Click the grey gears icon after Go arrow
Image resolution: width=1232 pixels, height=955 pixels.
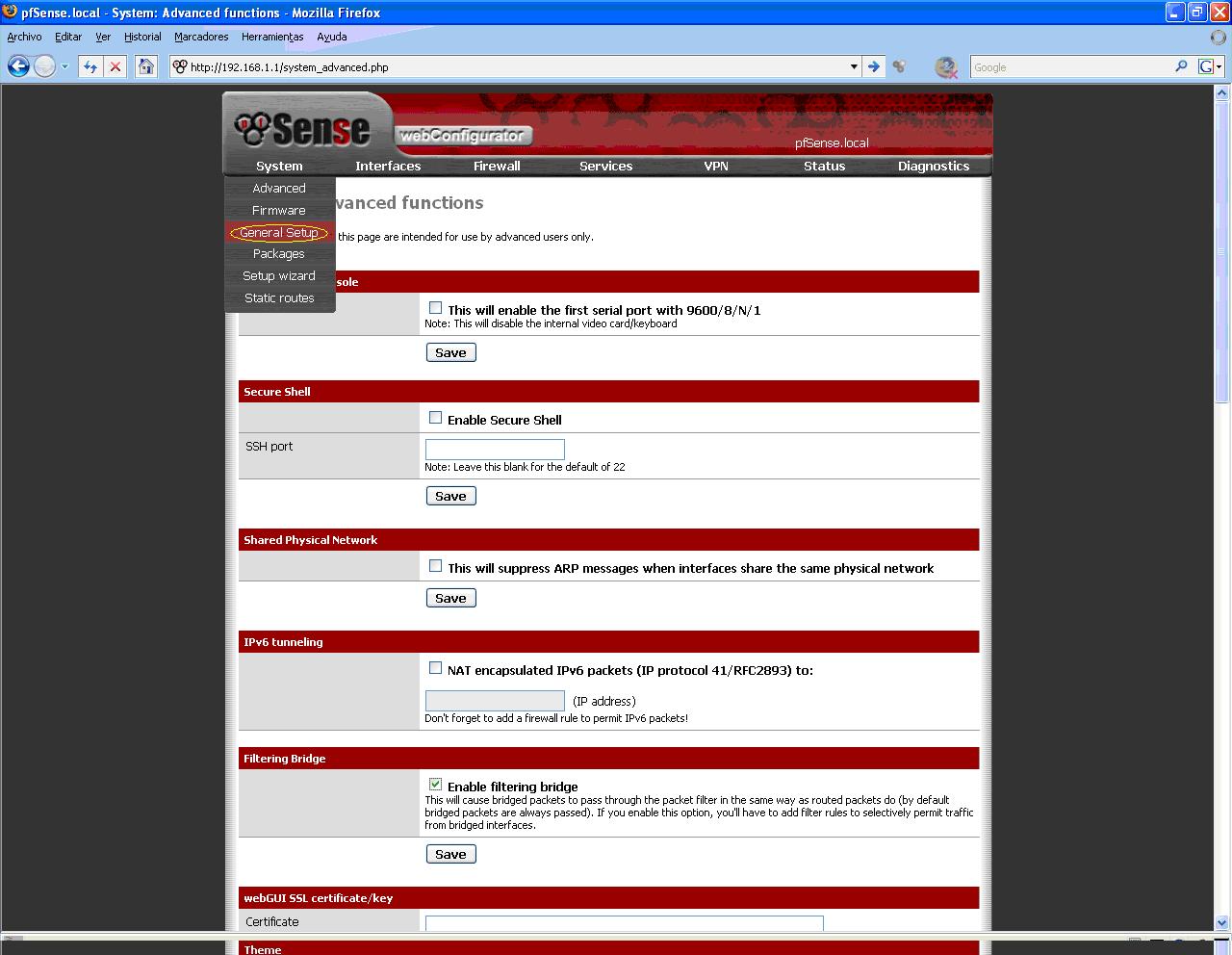click(x=899, y=66)
